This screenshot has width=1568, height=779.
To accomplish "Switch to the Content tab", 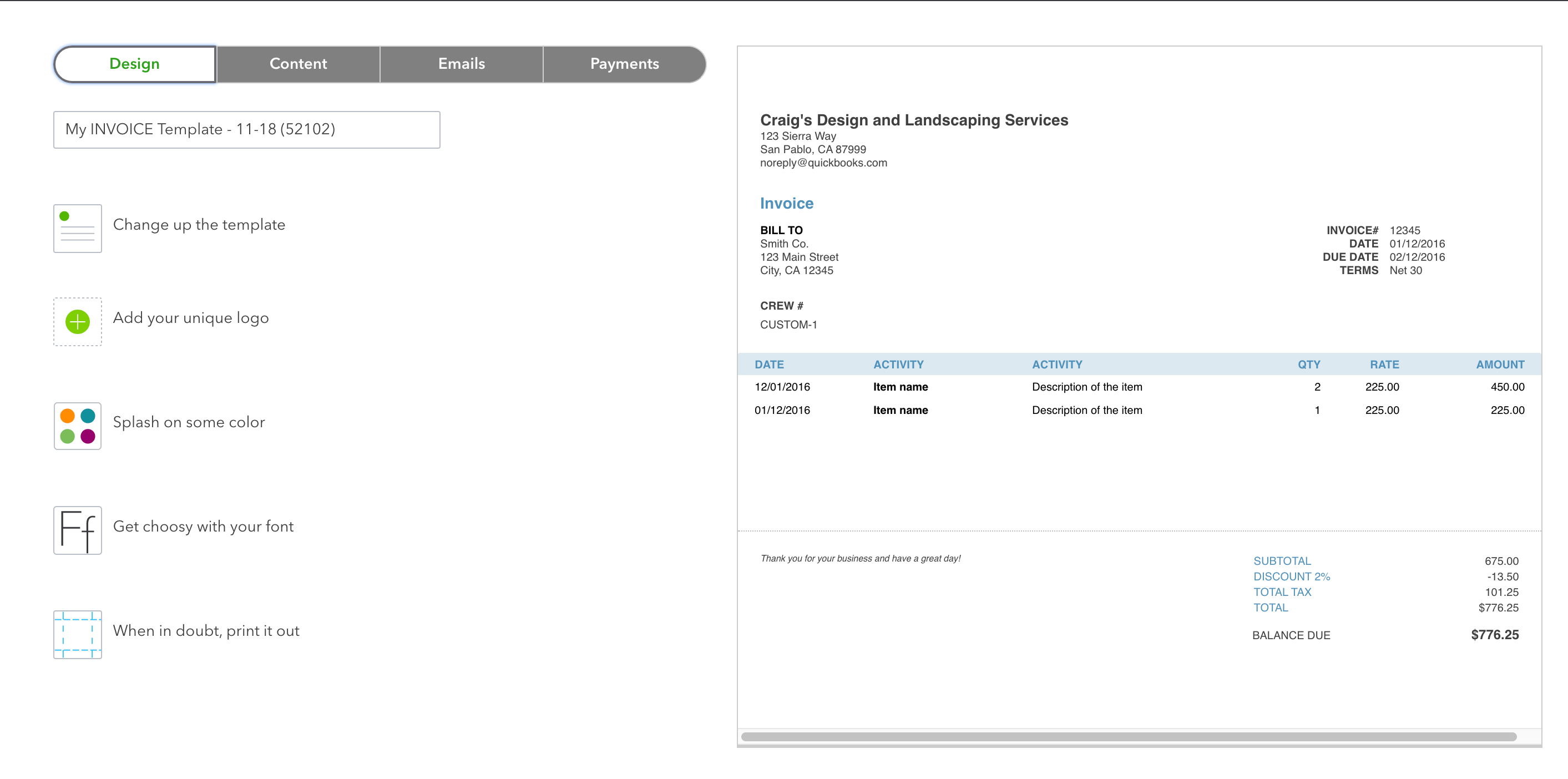I will 299,64.
